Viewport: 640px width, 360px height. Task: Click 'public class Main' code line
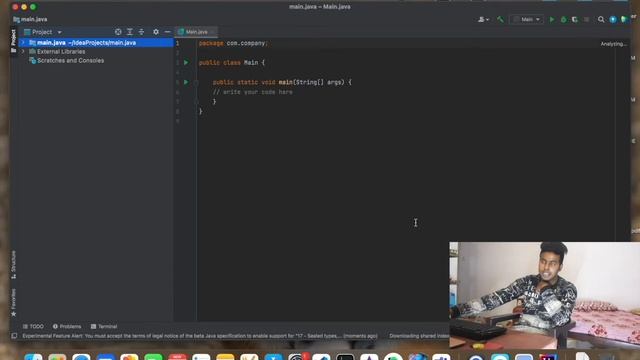pyautogui.click(x=232, y=63)
